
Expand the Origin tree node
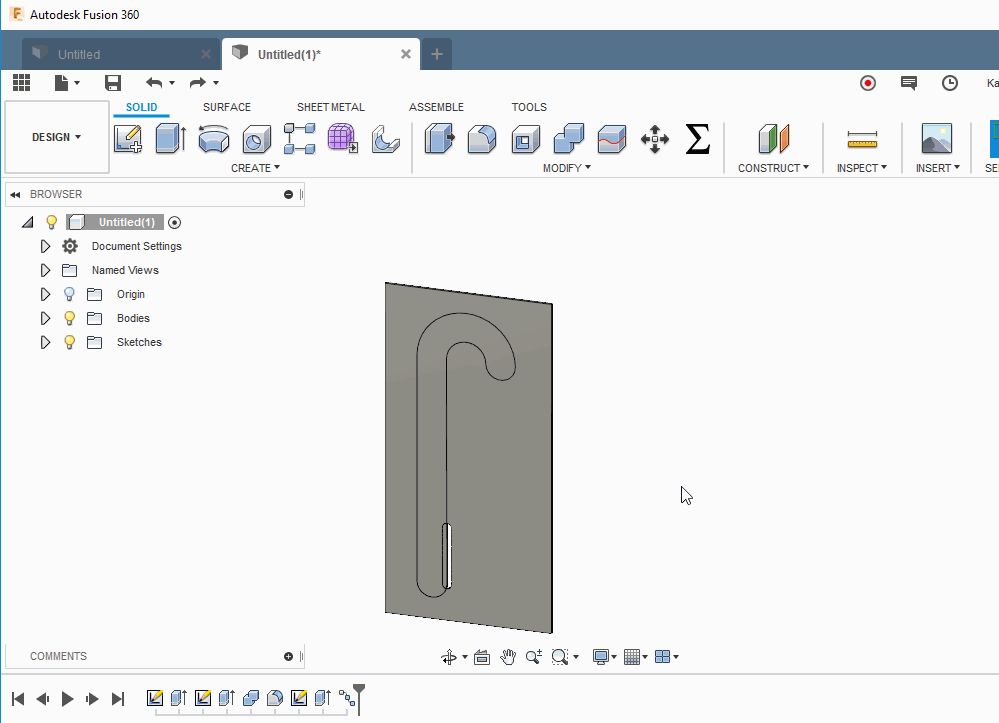tap(45, 294)
